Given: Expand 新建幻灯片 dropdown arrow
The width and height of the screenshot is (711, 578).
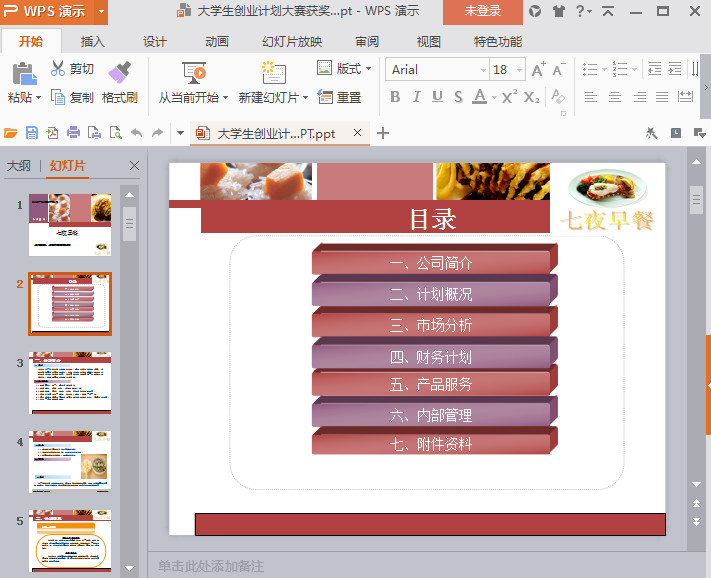Looking at the screenshot, I should [x=305, y=97].
